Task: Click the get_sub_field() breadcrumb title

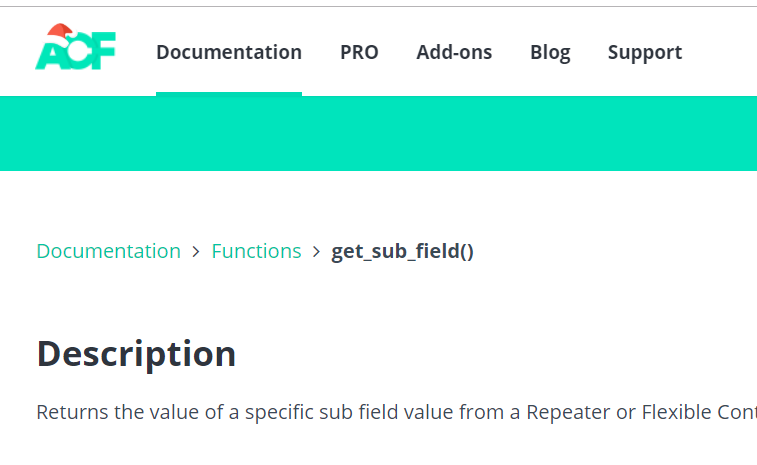Action: (x=402, y=251)
